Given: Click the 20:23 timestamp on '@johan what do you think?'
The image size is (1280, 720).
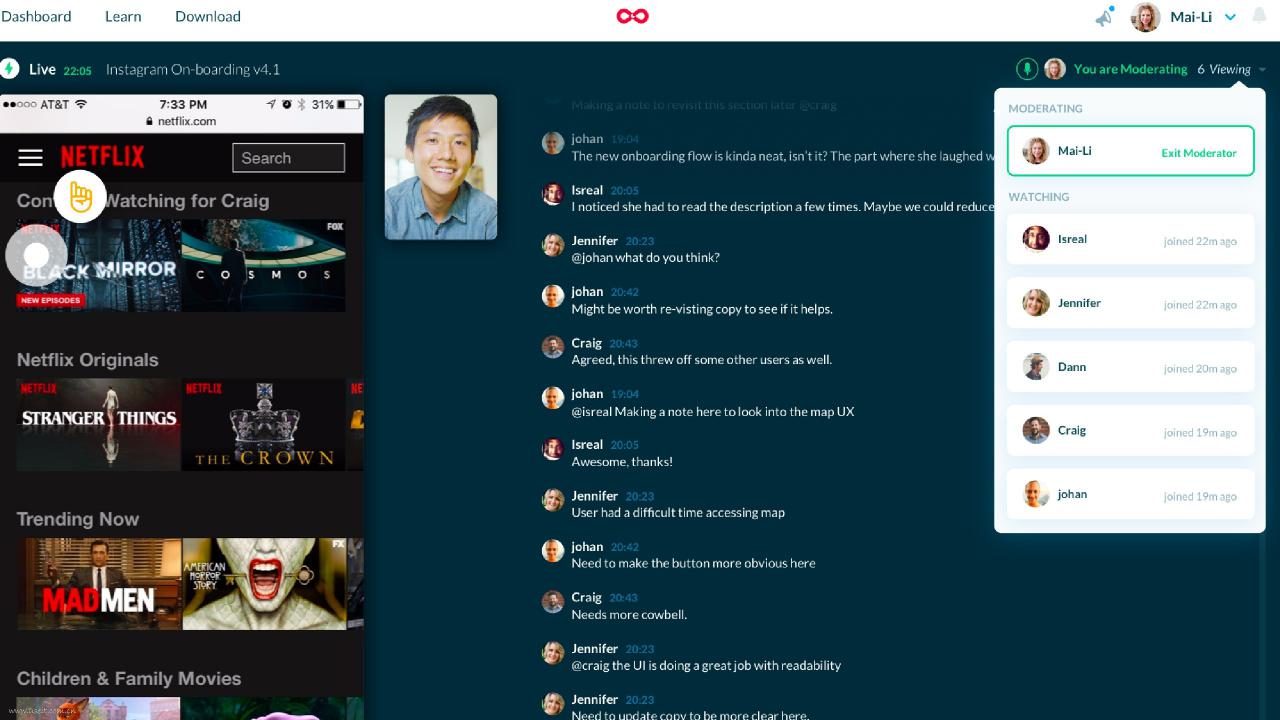Looking at the screenshot, I should [x=640, y=241].
